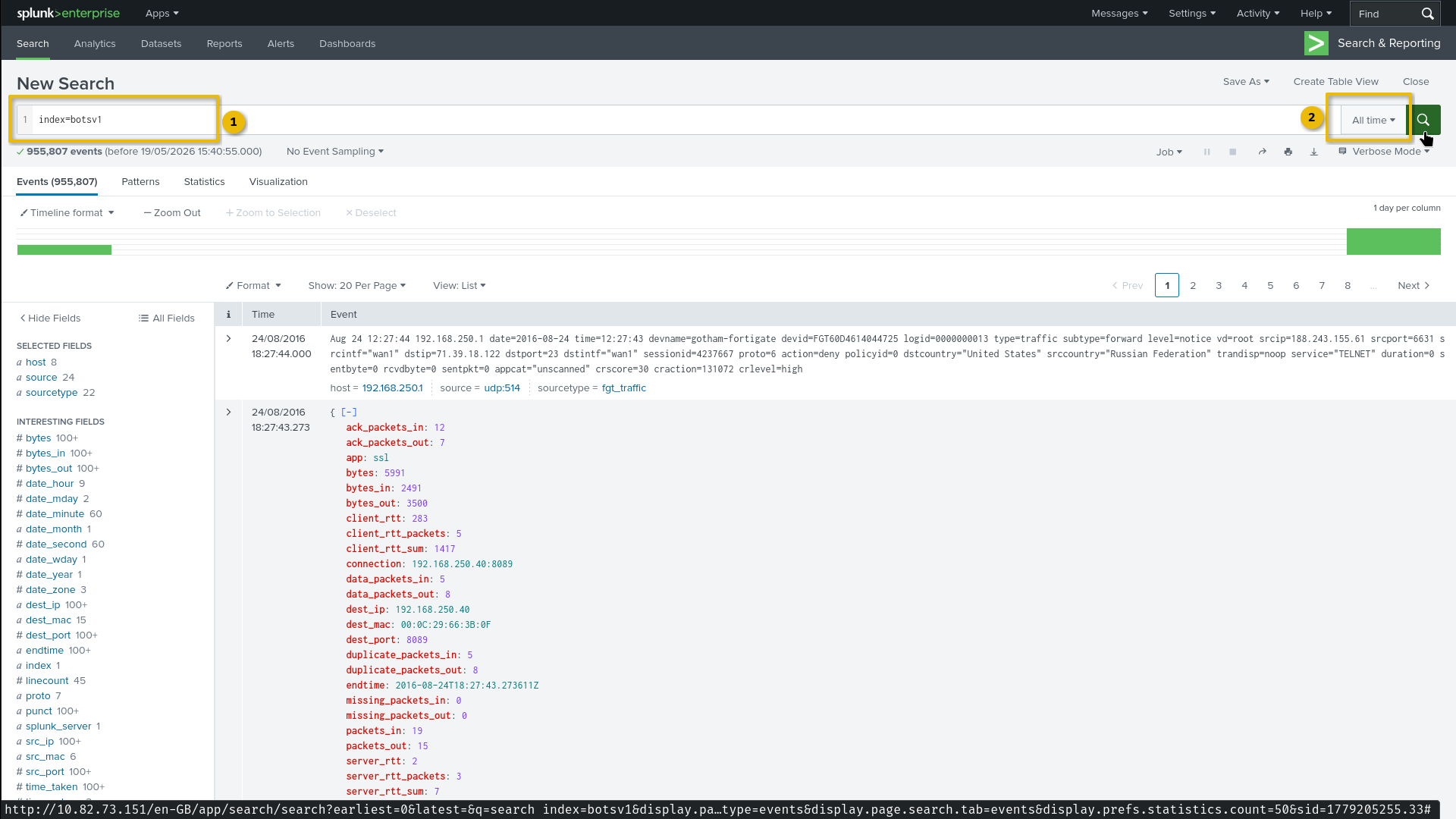Expand the first event row at 18:27:44.000
This screenshot has height=819, width=1456.
coord(228,339)
